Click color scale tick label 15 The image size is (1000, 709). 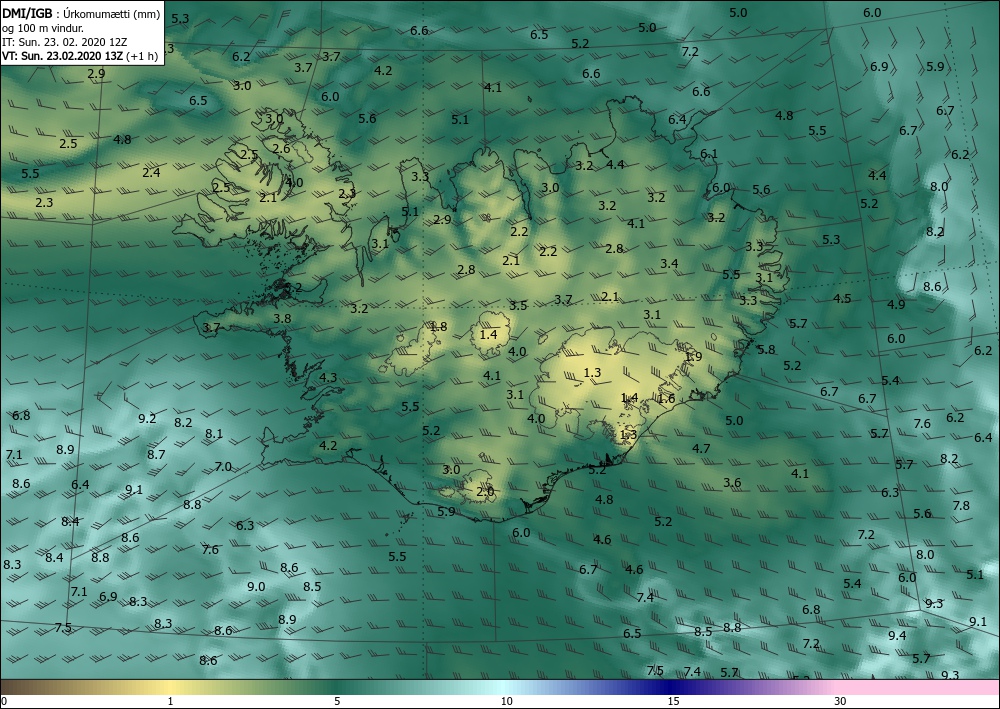[673, 702]
